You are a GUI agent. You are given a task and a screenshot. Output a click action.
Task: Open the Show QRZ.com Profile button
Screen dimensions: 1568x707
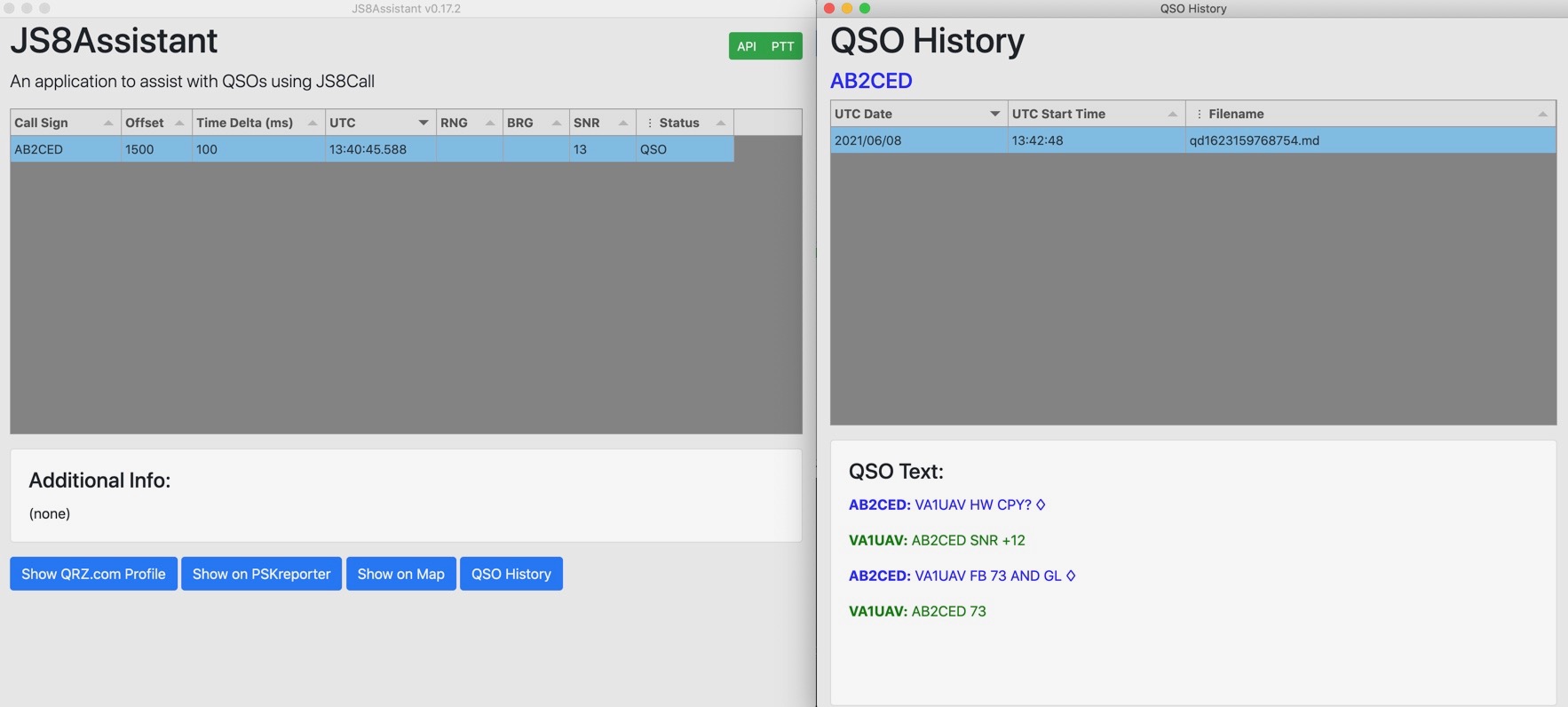pyautogui.click(x=93, y=574)
